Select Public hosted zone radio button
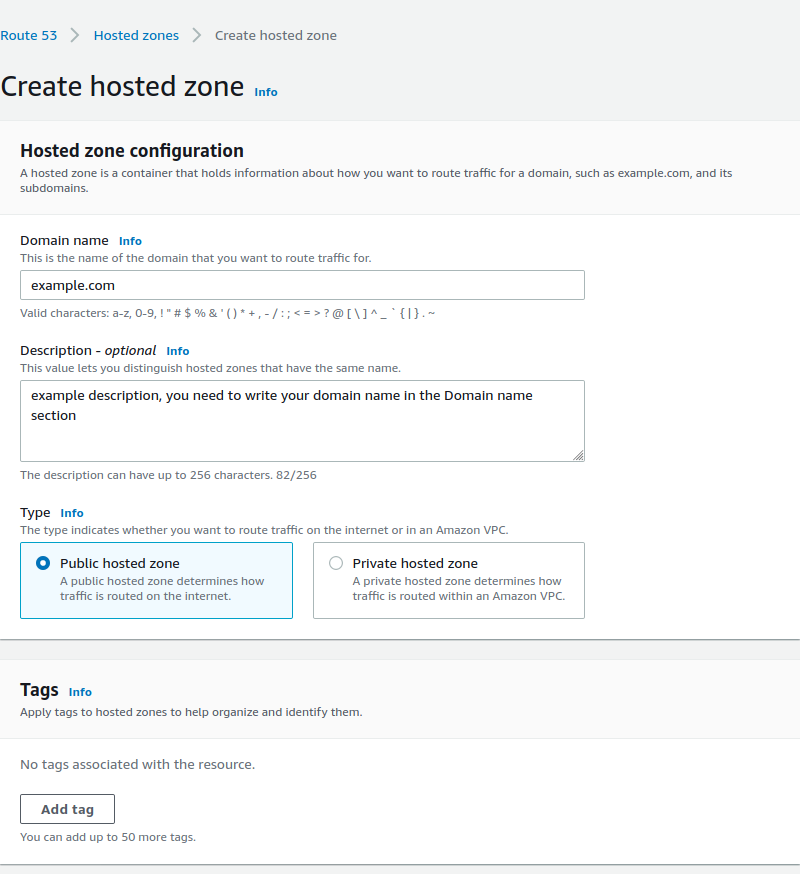This screenshot has width=800, height=874. [x=43, y=563]
